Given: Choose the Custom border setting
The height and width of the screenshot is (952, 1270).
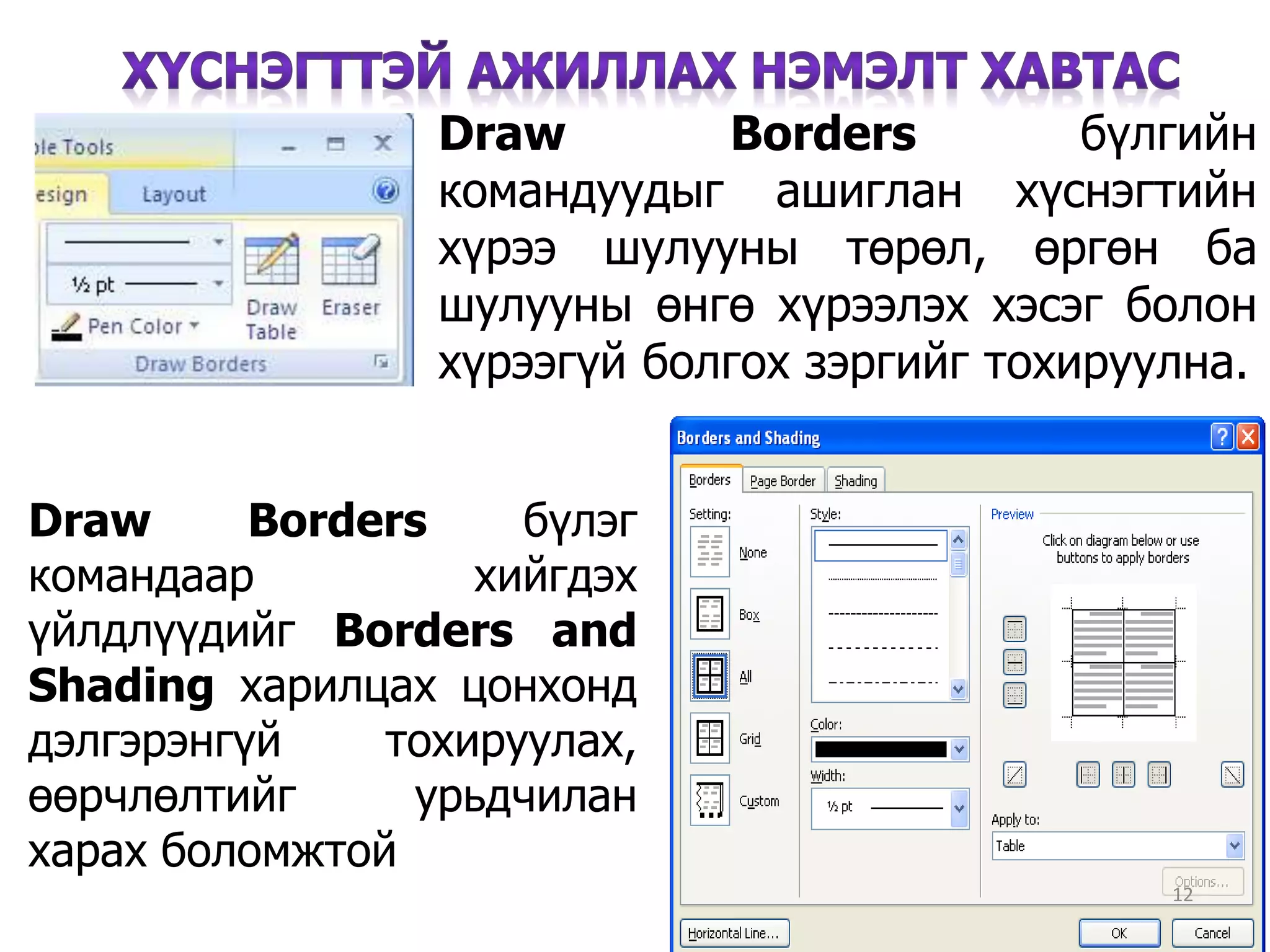Looking at the screenshot, I should [x=710, y=800].
